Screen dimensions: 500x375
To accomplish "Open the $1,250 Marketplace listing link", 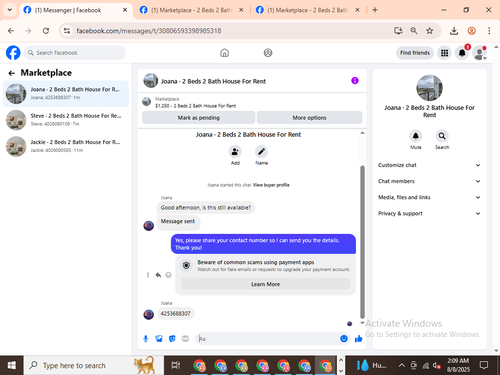I will click(x=195, y=106).
